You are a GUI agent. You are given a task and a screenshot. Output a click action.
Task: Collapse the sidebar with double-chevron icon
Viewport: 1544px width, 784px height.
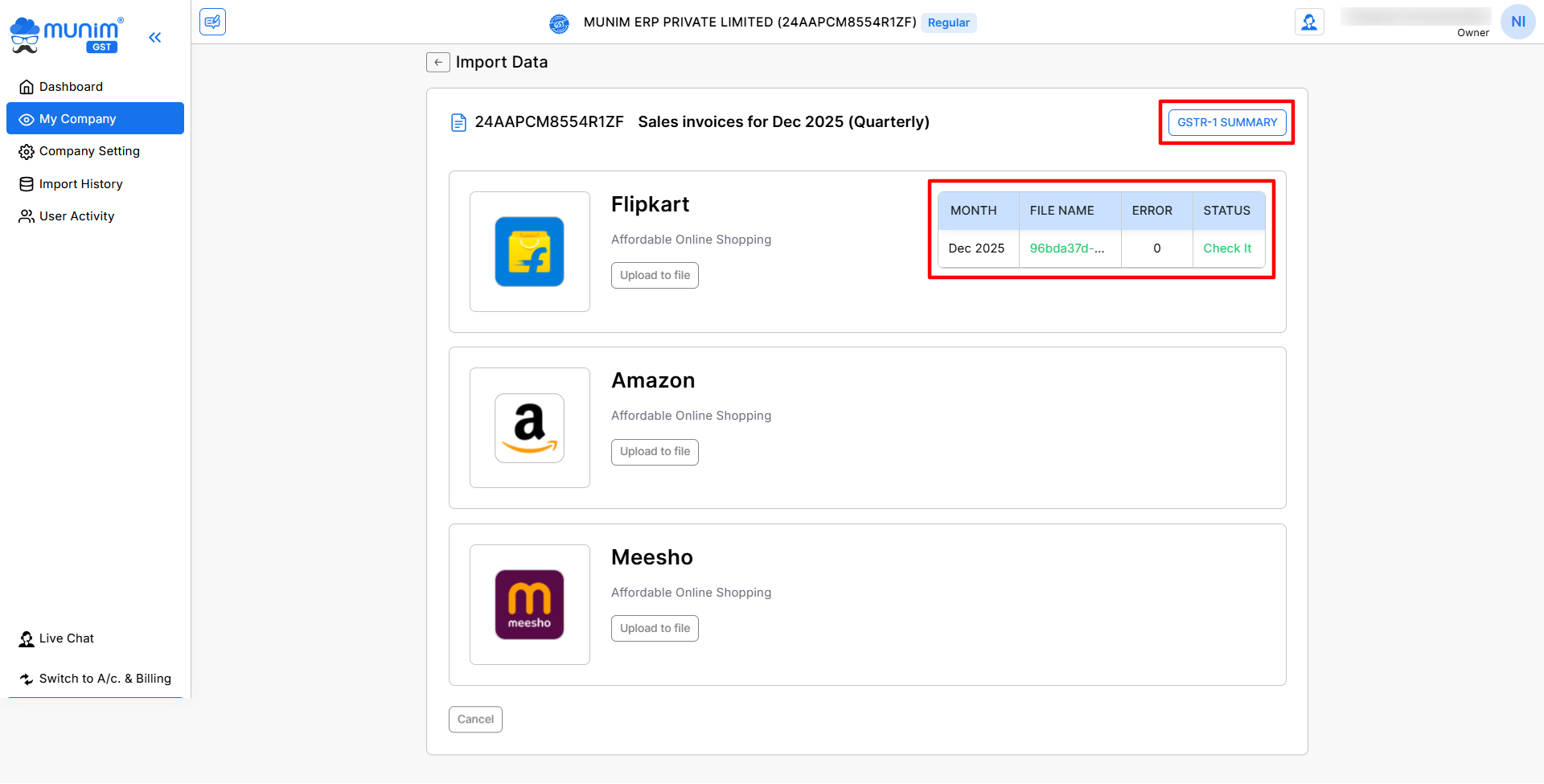coord(155,37)
